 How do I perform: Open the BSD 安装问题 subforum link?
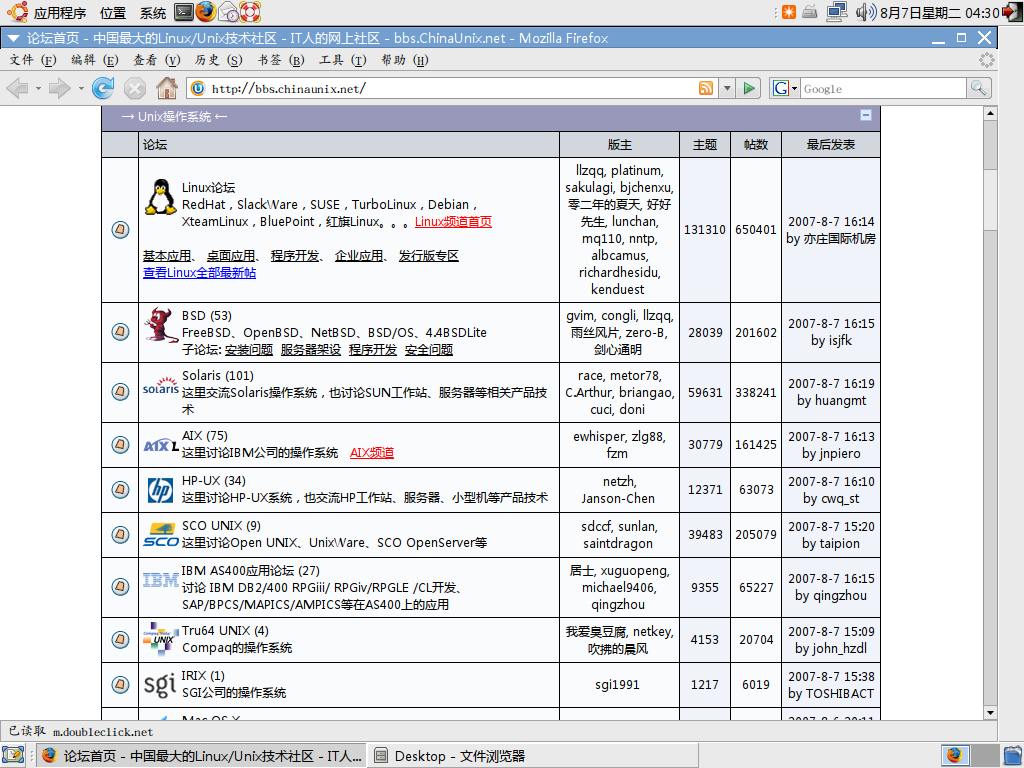[x=249, y=349]
